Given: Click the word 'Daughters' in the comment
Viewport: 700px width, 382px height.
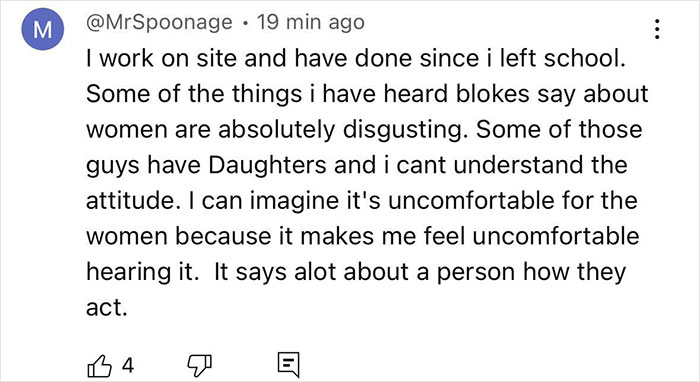Looking at the screenshot, I should tap(267, 166).
